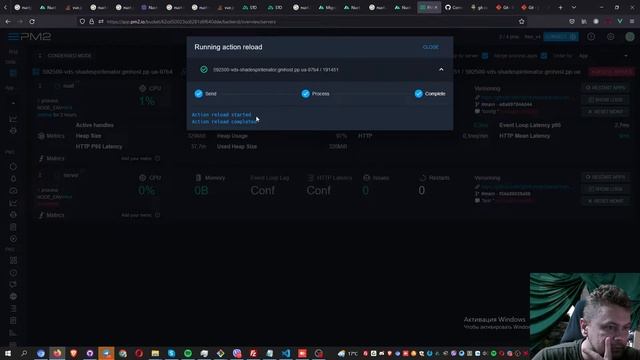Image resolution: width=640 pixels, height=360 pixels.
Task: Click the green success check beside server name
Action: 204,70
